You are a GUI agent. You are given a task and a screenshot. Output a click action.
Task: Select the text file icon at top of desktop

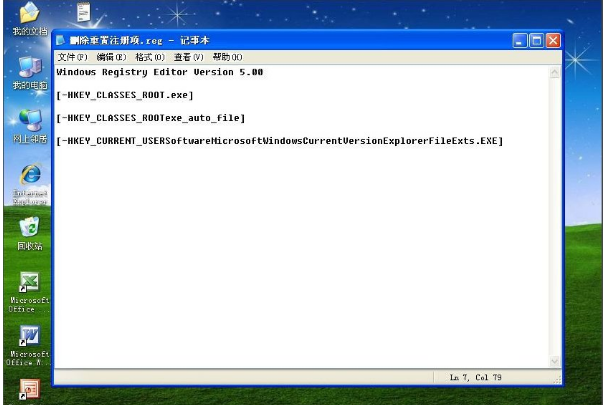(x=85, y=12)
